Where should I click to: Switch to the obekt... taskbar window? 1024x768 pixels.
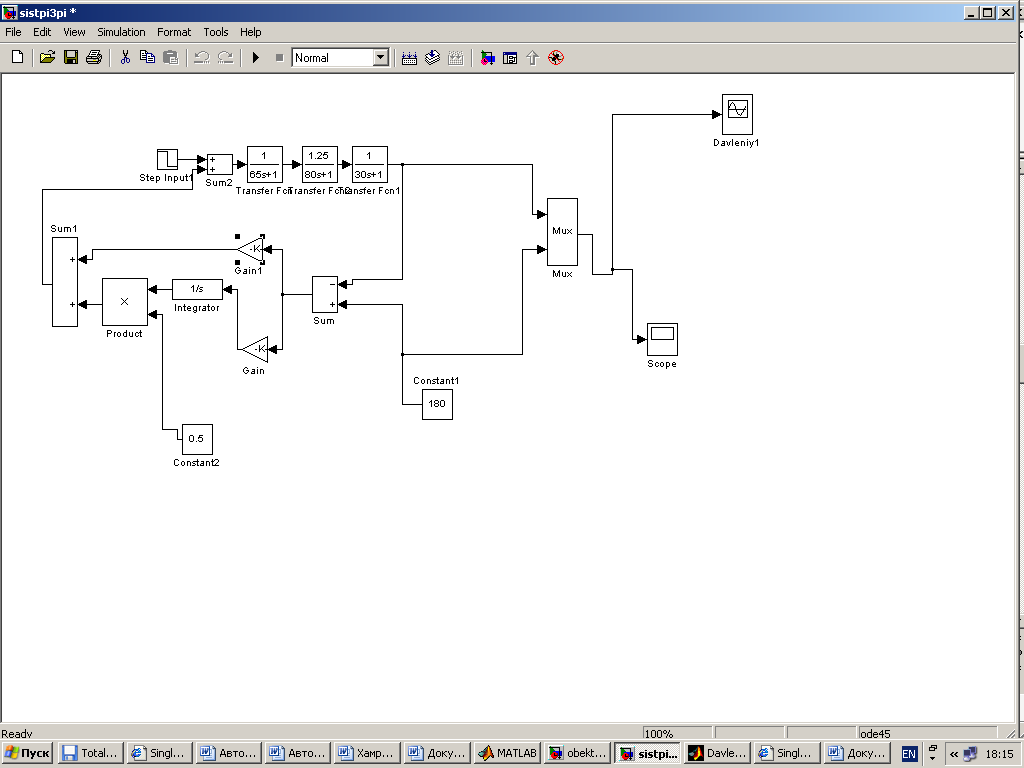click(x=577, y=754)
